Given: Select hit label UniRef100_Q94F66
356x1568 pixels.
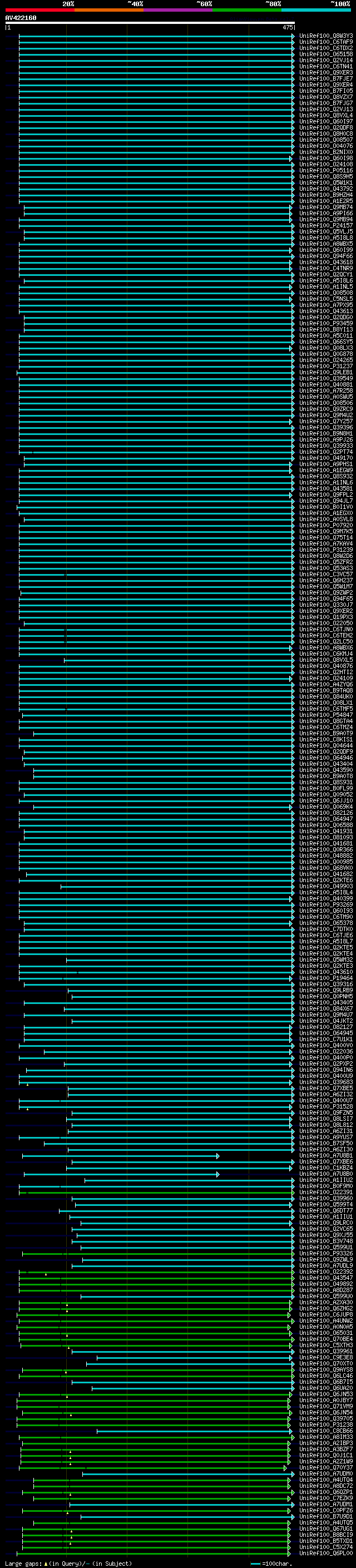Looking at the screenshot, I should pos(326,256).
